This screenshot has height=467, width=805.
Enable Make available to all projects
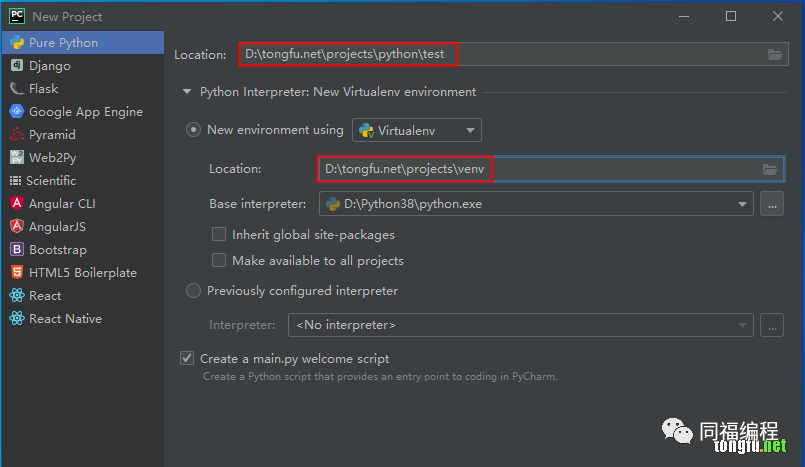[219, 260]
